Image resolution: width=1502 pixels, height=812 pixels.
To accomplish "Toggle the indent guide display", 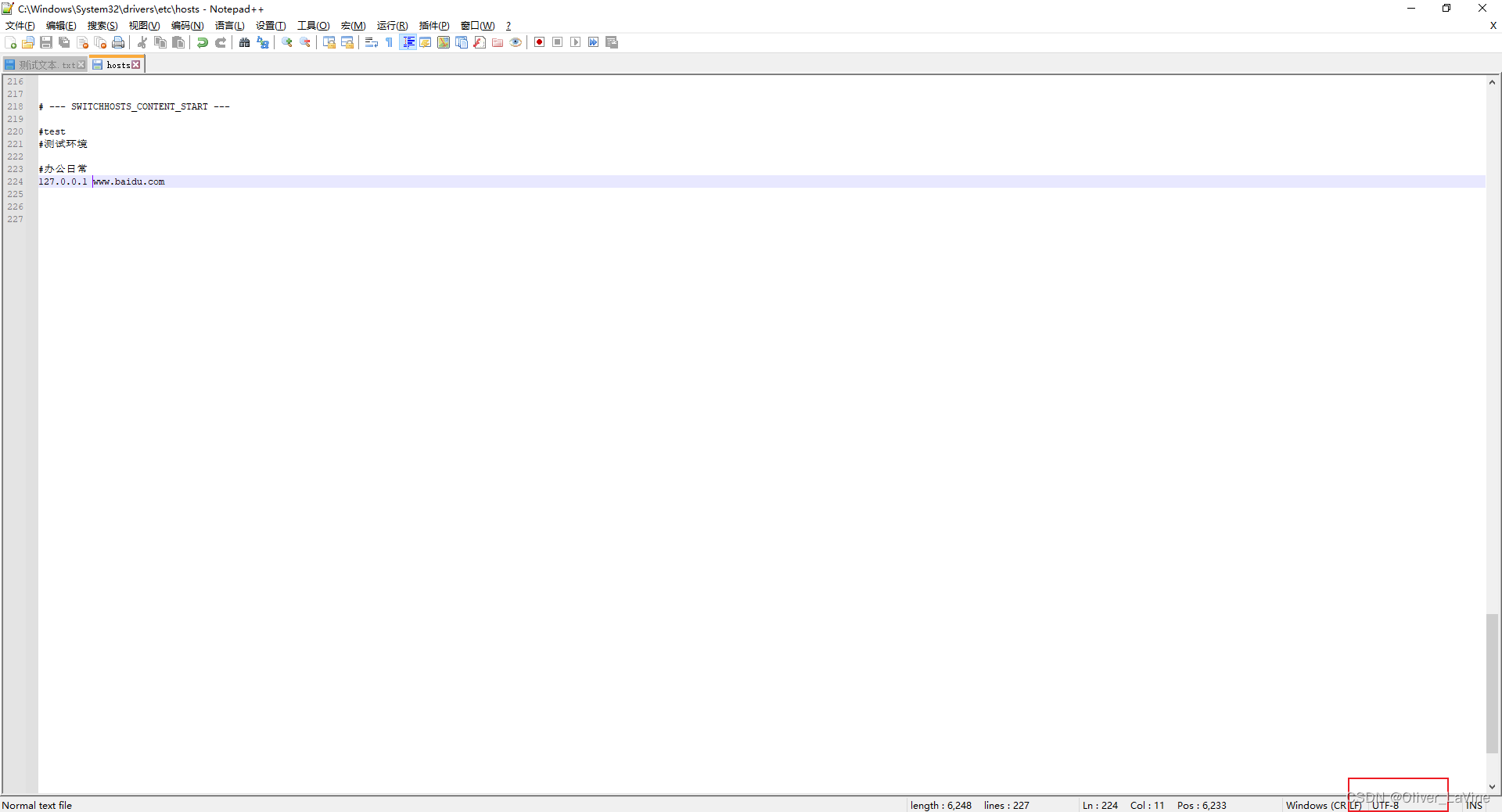I will tap(409, 42).
